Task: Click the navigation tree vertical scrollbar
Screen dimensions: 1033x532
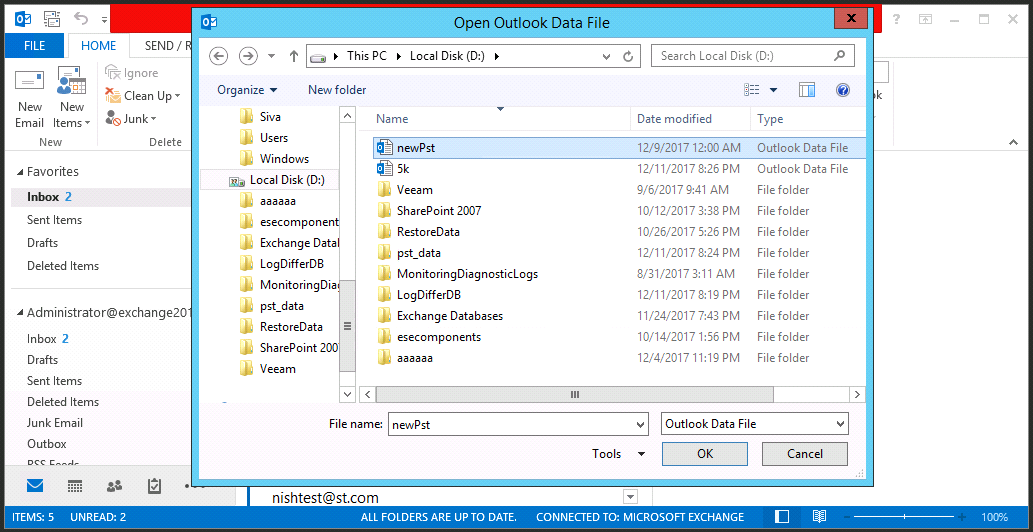Action: [347, 326]
